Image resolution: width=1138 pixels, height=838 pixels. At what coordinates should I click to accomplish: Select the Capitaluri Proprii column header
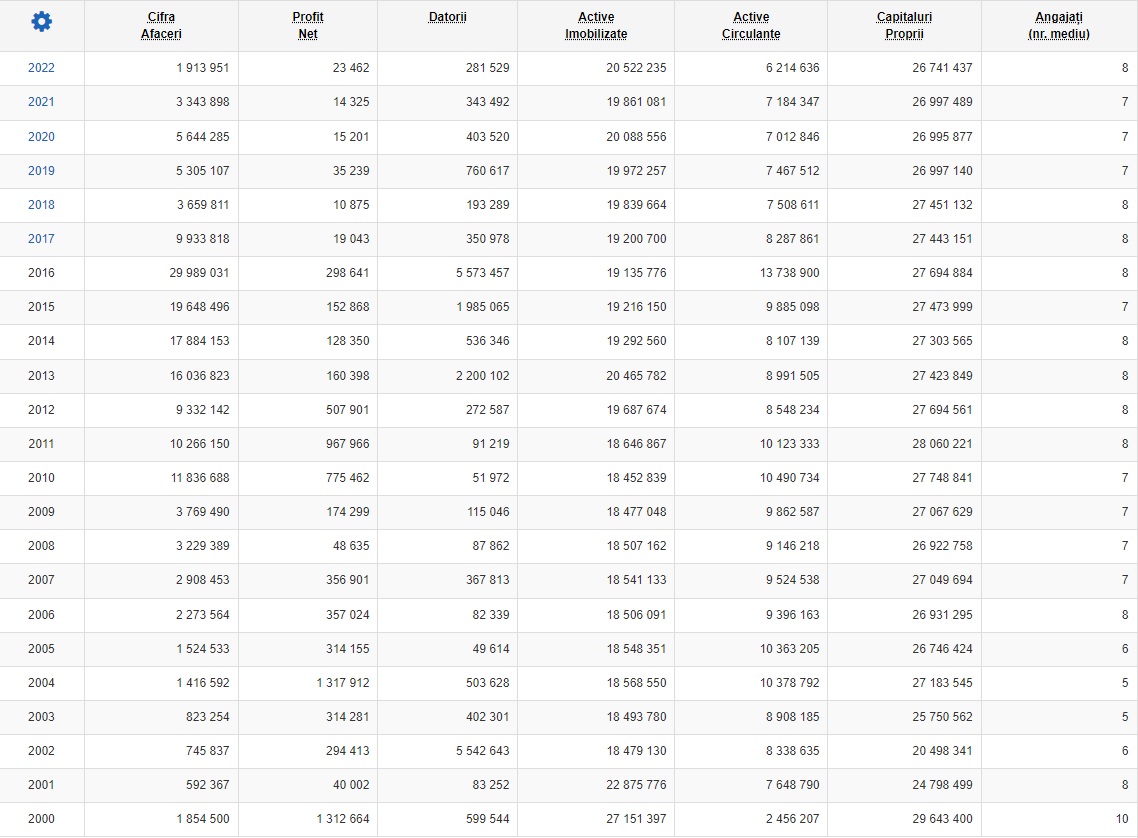click(x=904, y=25)
